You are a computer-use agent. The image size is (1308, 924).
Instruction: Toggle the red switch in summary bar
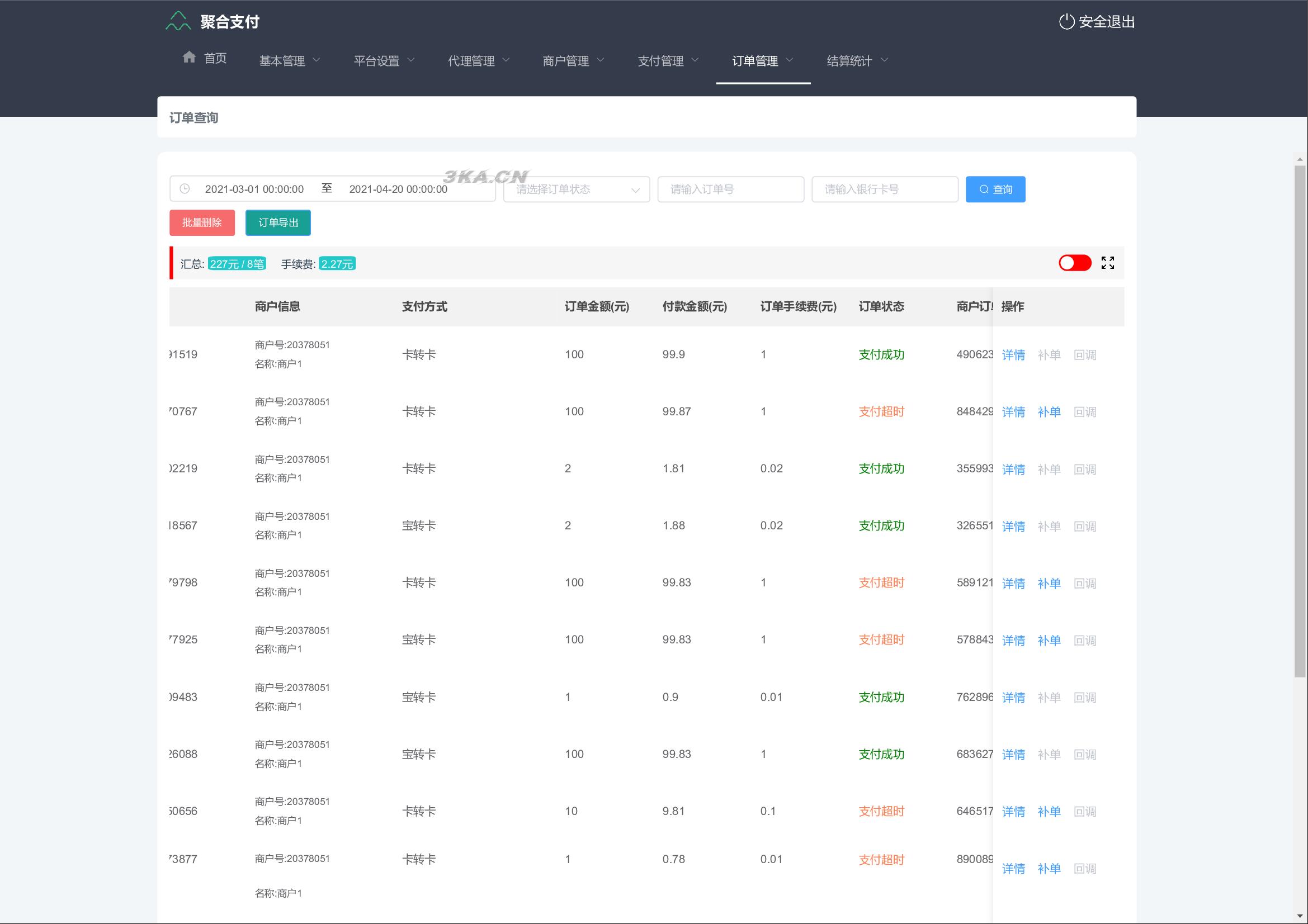pos(1074,263)
